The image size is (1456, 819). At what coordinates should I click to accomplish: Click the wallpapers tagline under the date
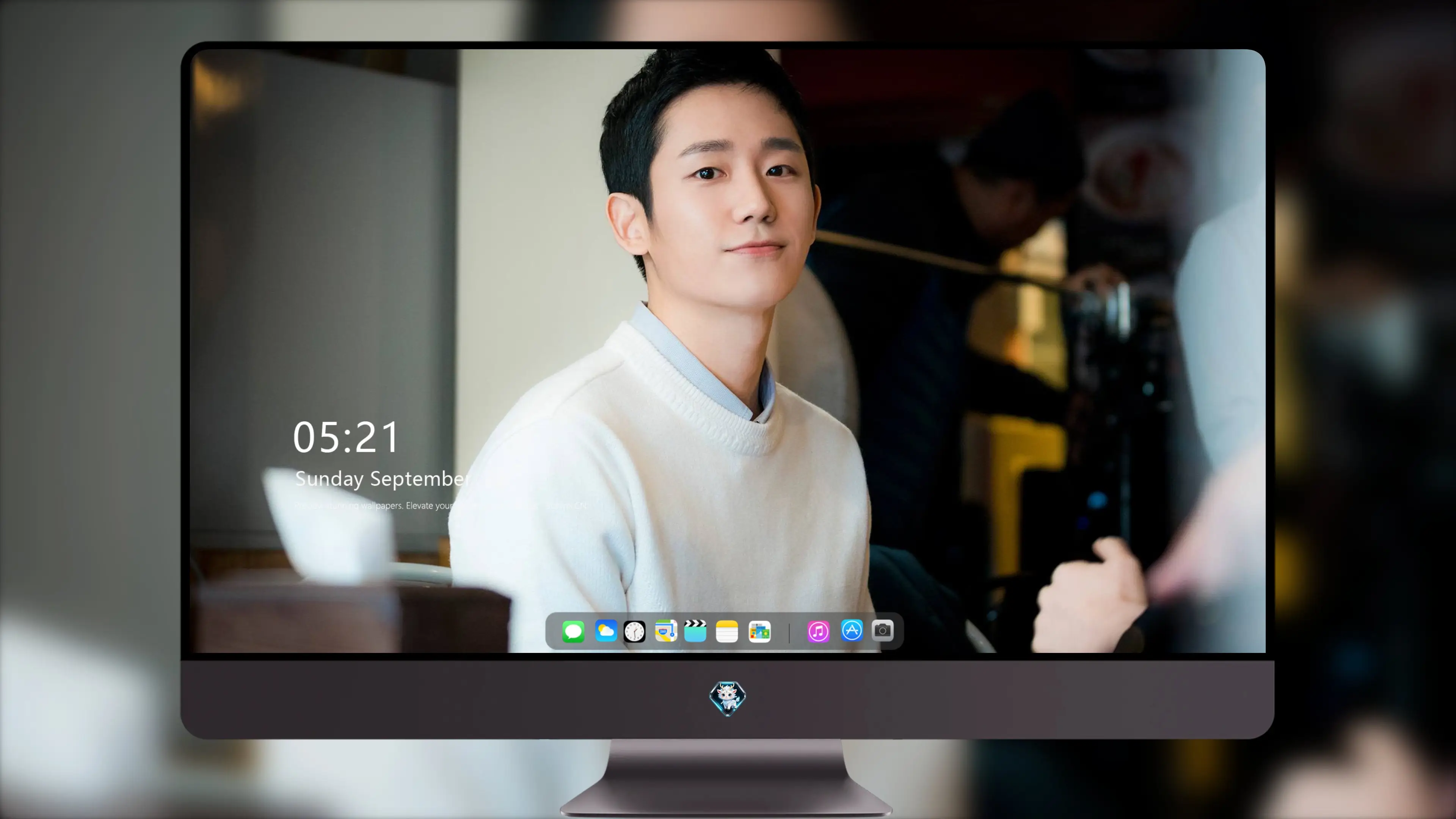click(x=441, y=505)
